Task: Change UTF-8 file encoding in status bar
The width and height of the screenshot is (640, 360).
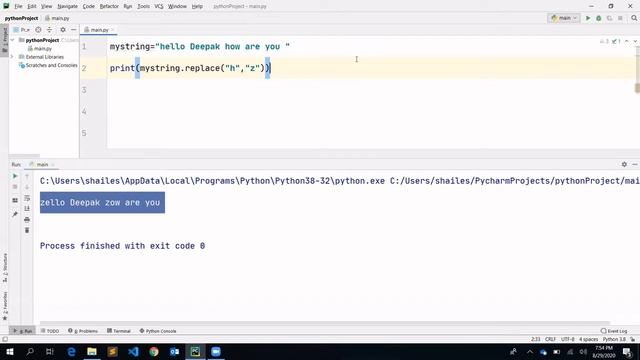Action: point(567,339)
